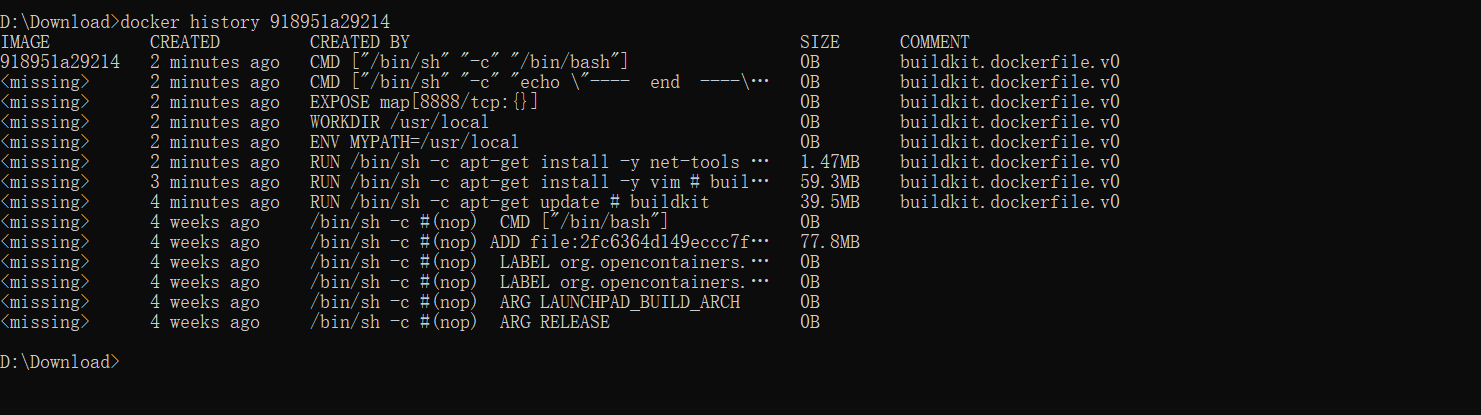Click the COMMENT column header
This screenshot has height=415, width=1481.
[x=934, y=42]
